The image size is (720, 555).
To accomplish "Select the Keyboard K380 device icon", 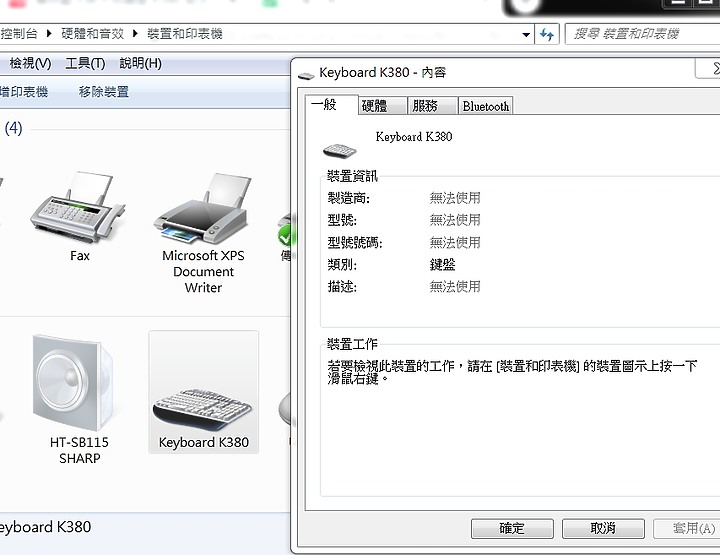I will 202,409.
